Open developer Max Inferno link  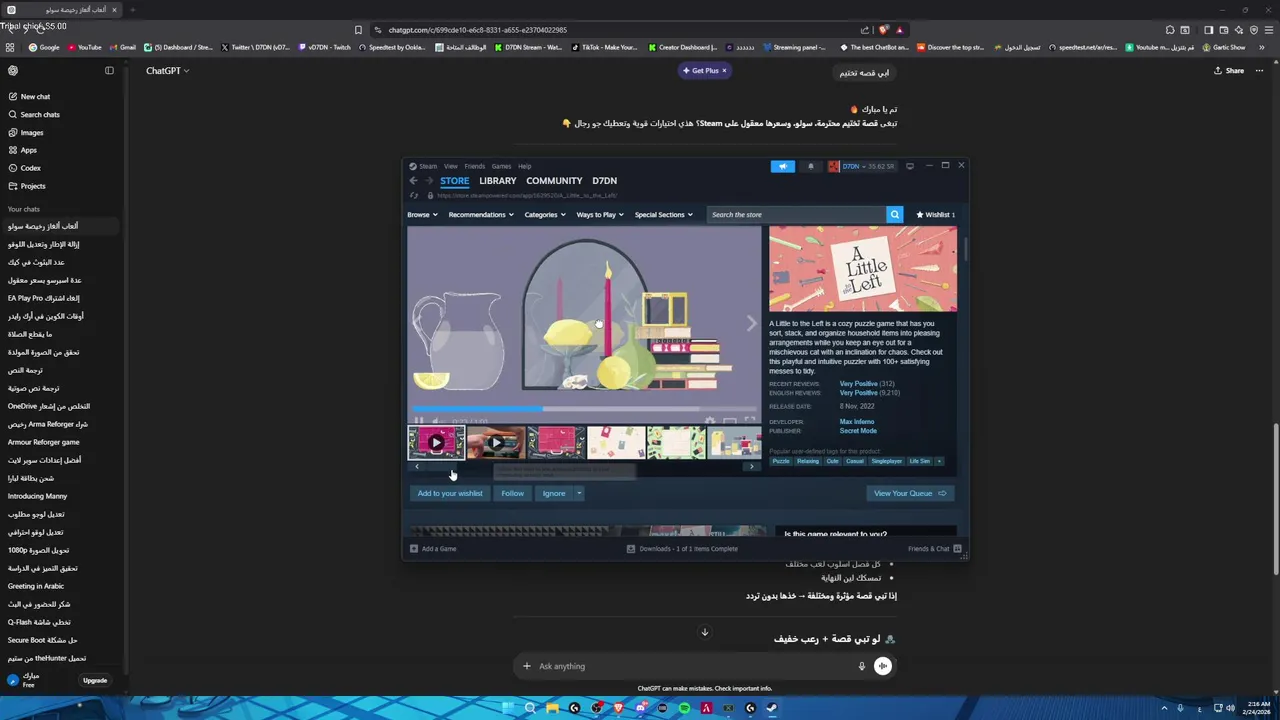pos(857,422)
